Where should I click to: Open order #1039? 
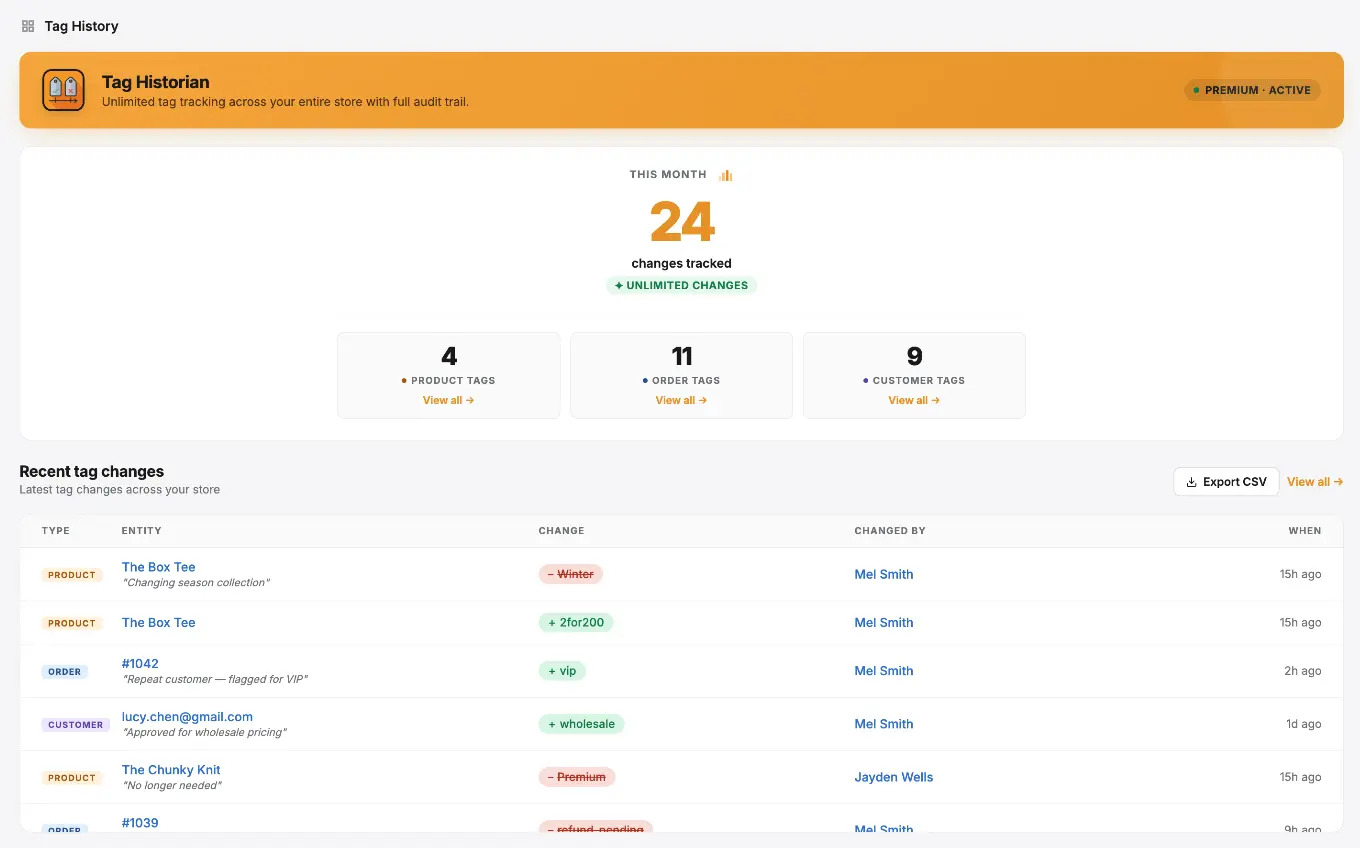click(x=140, y=823)
